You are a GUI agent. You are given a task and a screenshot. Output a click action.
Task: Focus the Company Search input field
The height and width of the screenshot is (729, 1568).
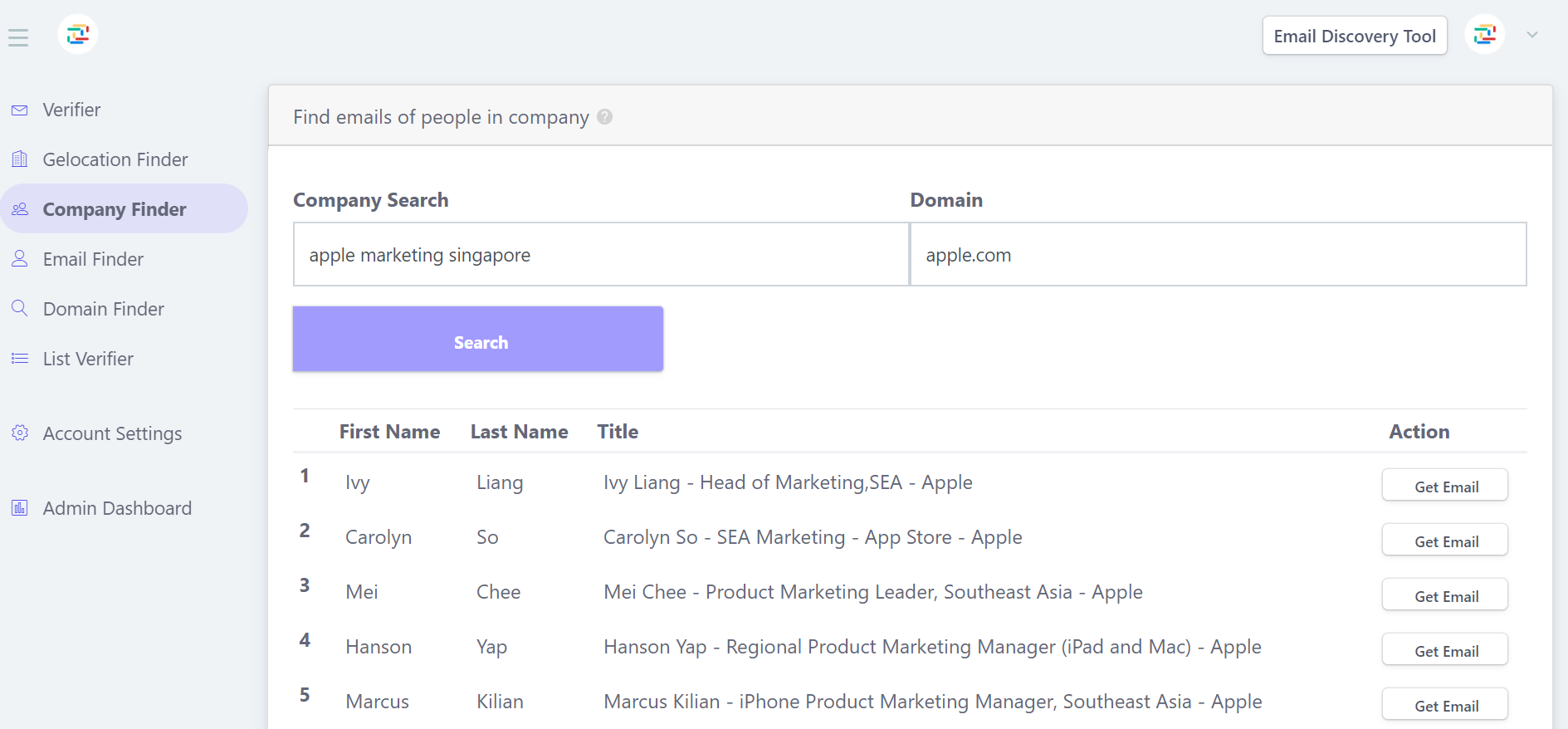(x=601, y=255)
